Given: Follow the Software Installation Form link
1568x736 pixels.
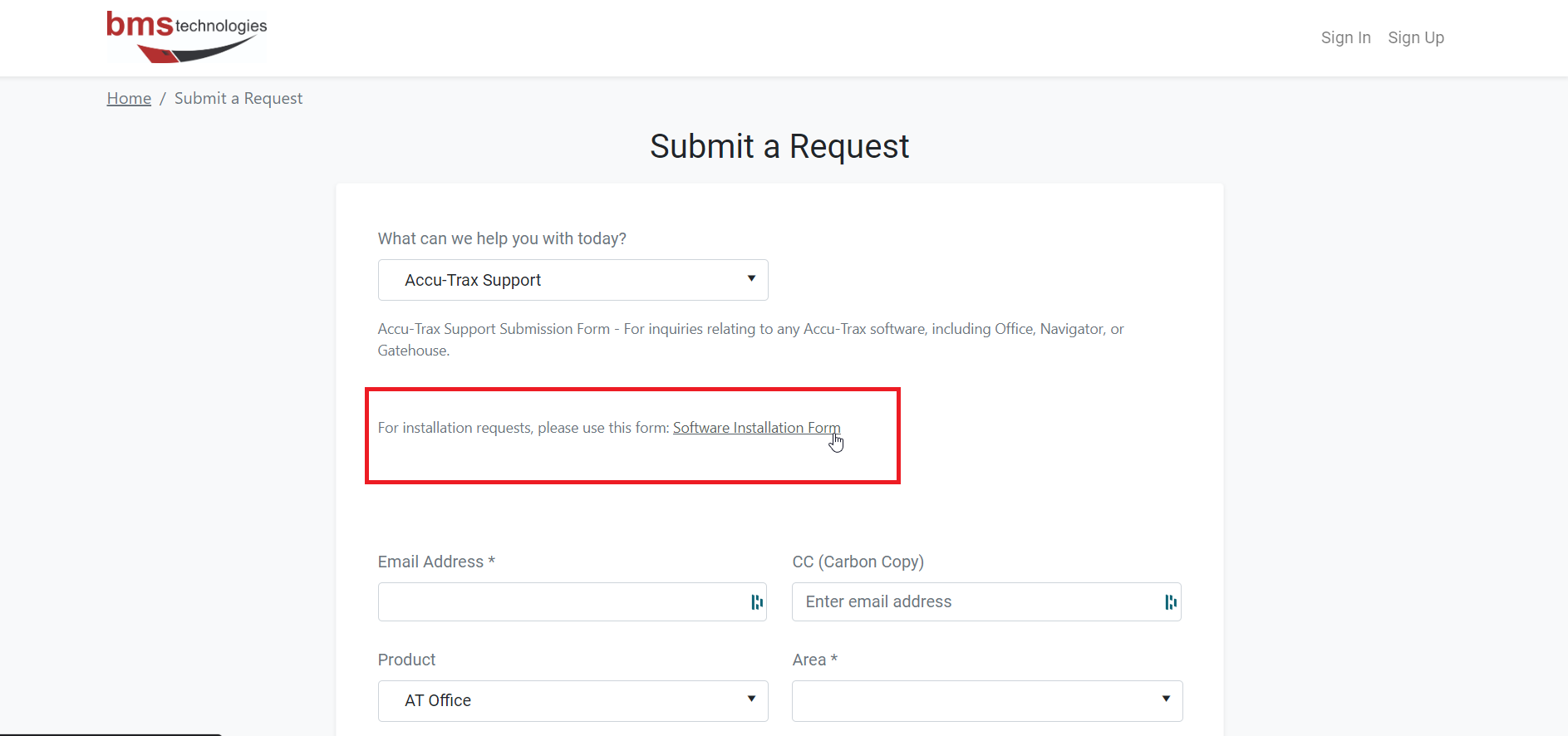Looking at the screenshot, I should (756, 428).
